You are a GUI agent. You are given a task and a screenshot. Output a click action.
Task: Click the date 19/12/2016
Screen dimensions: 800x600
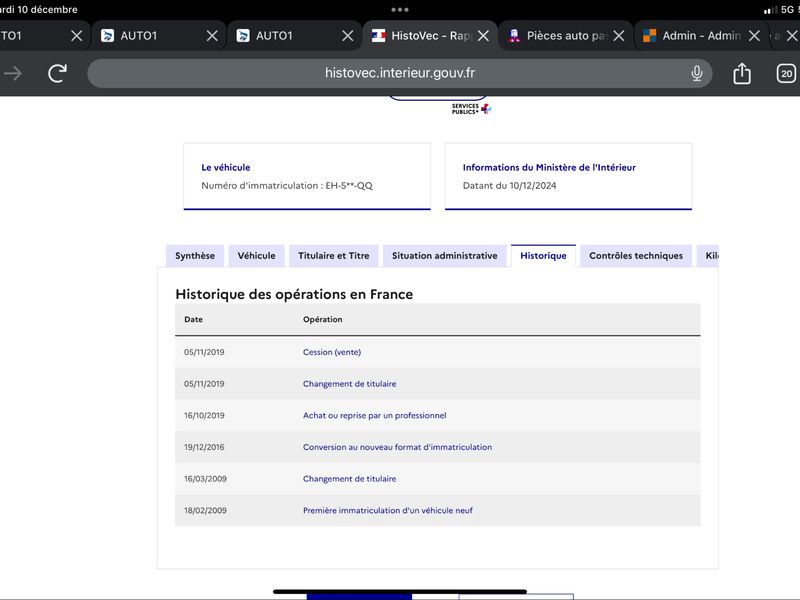click(204, 447)
